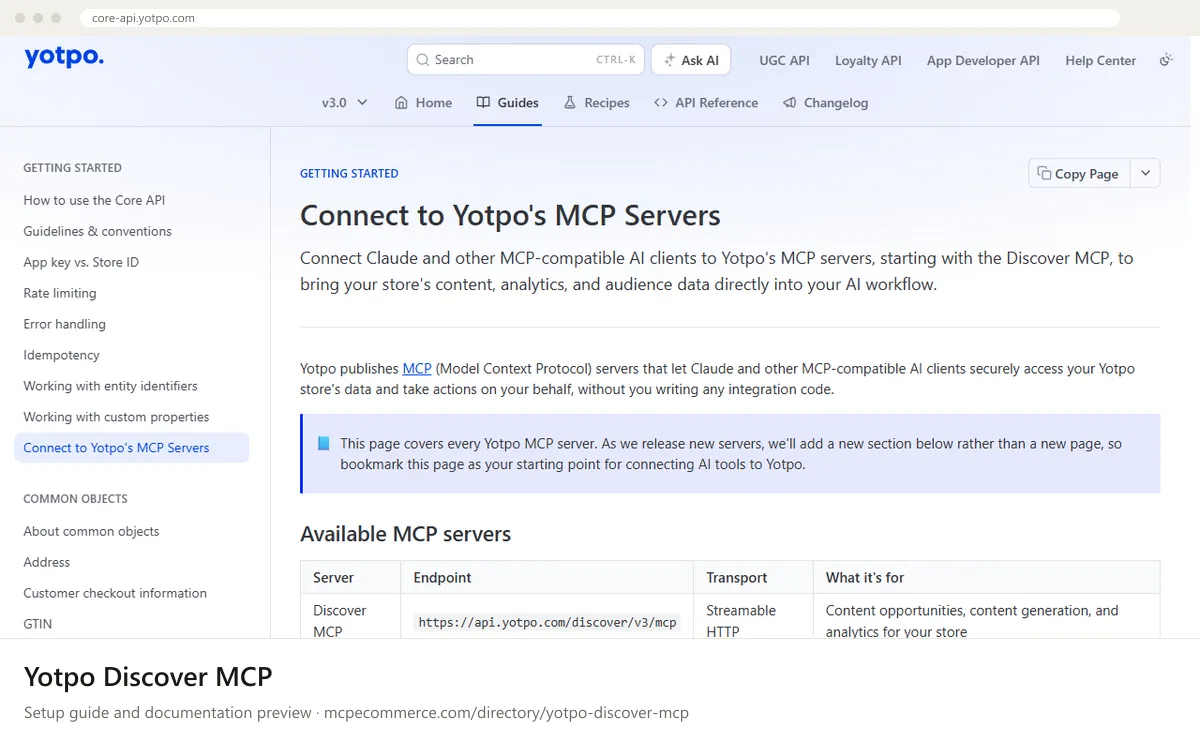Select Connect to Yotpo's MCP Servers sidebar item
The image size is (1200, 750).
(131, 448)
